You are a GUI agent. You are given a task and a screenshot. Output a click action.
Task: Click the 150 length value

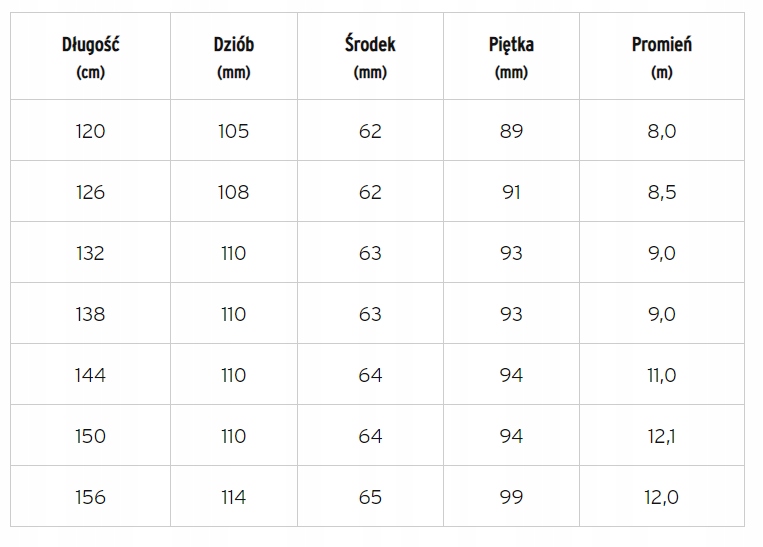[x=90, y=436]
